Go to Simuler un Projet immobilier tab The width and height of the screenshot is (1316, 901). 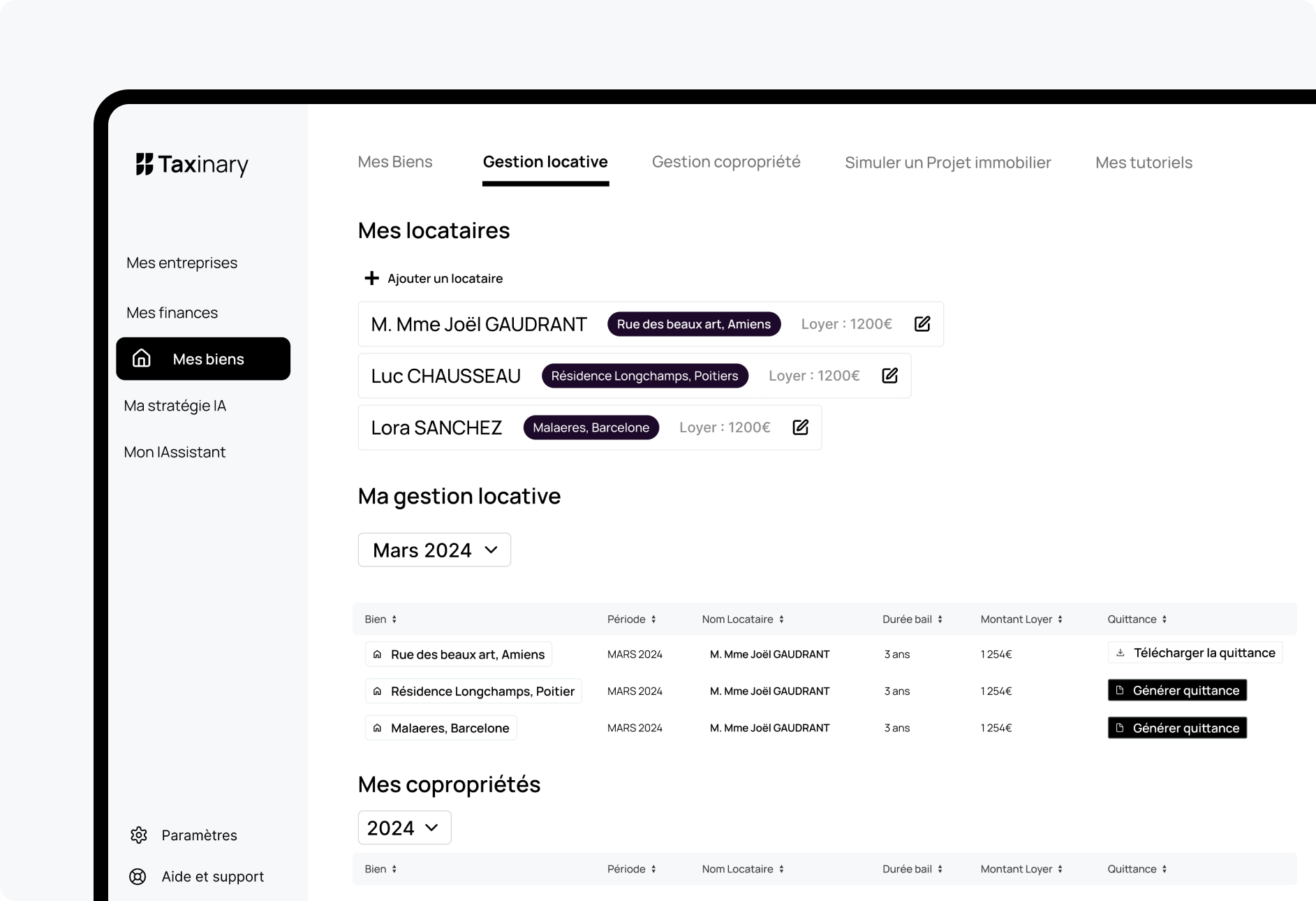tap(947, 163)
